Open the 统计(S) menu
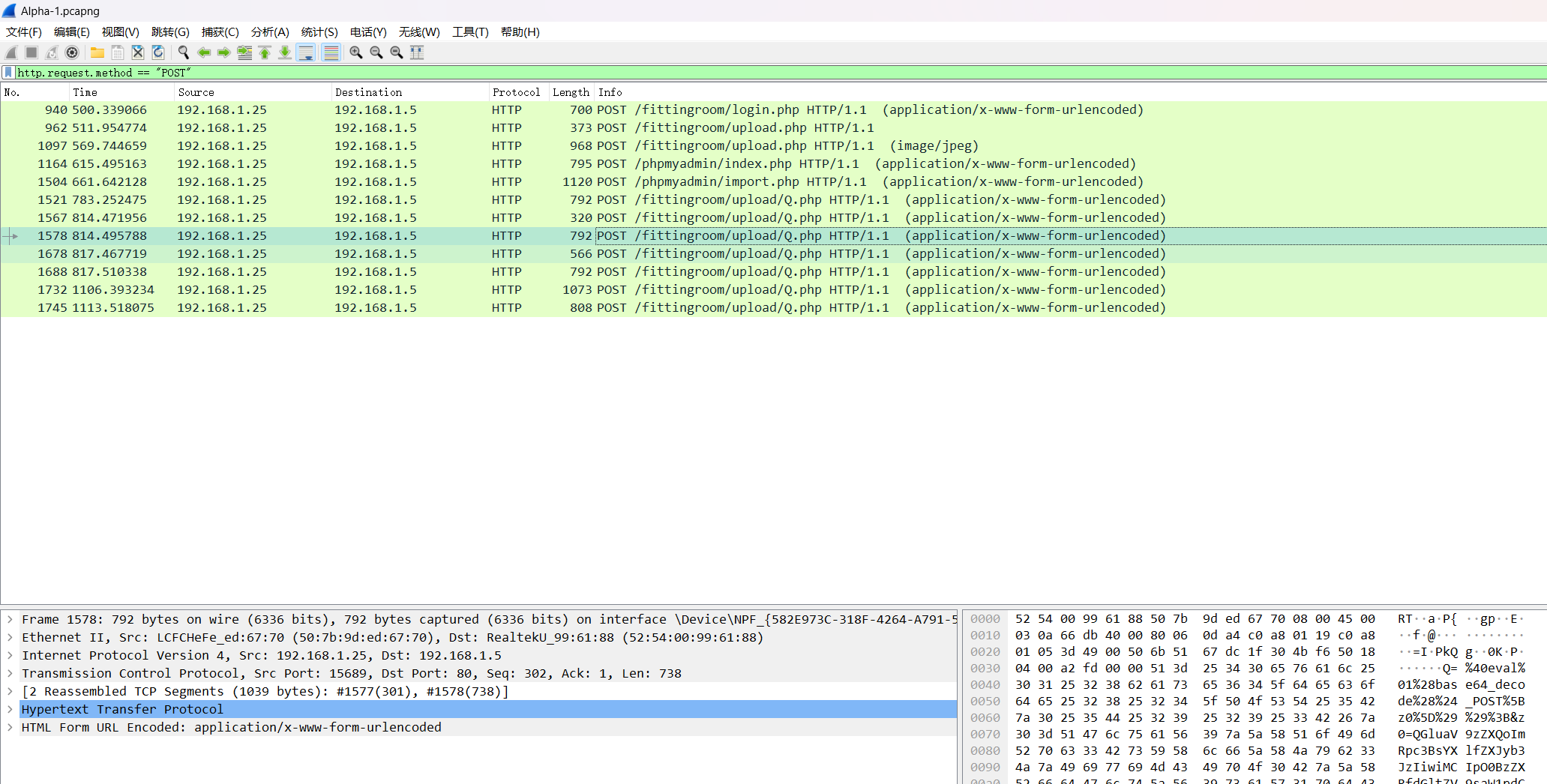Screen dimensions: 1547x784 point(319,32)
